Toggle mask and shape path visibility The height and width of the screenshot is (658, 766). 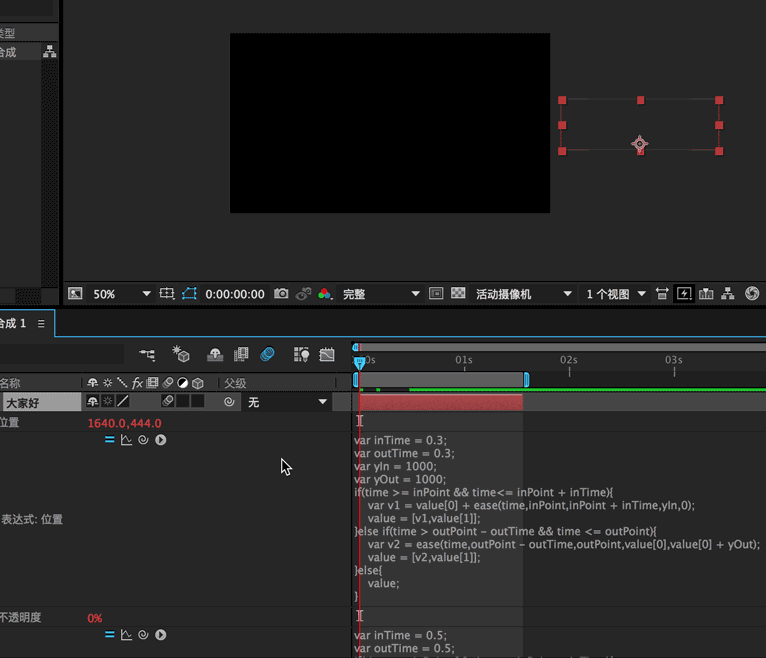[189, 294]
